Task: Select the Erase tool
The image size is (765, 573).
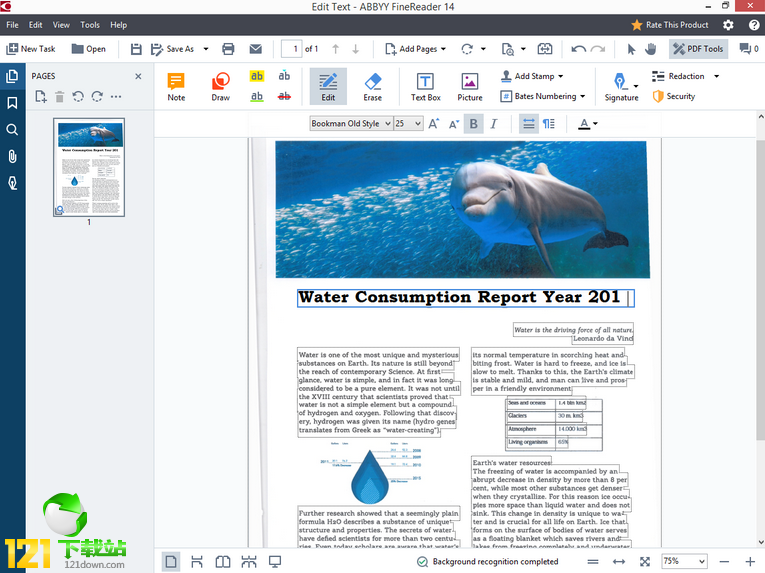Action: pos(372,87)
